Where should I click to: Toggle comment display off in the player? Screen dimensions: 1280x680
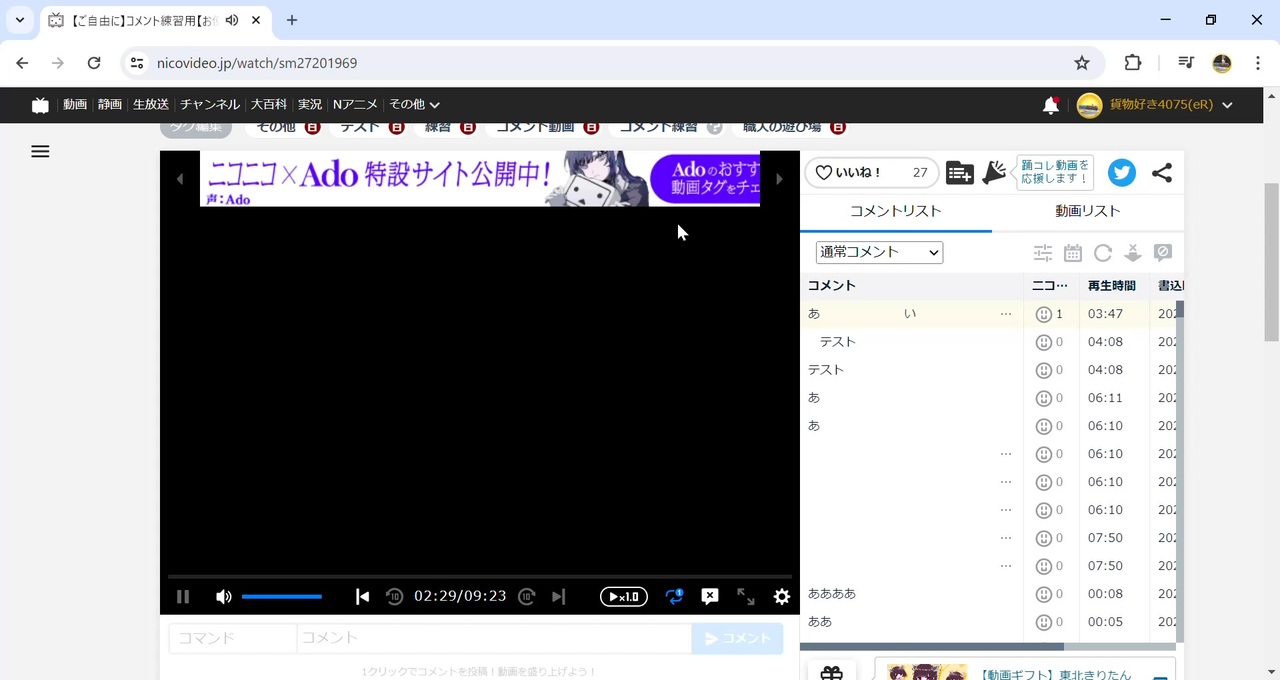pyautogui.click(x=710, y=596)
